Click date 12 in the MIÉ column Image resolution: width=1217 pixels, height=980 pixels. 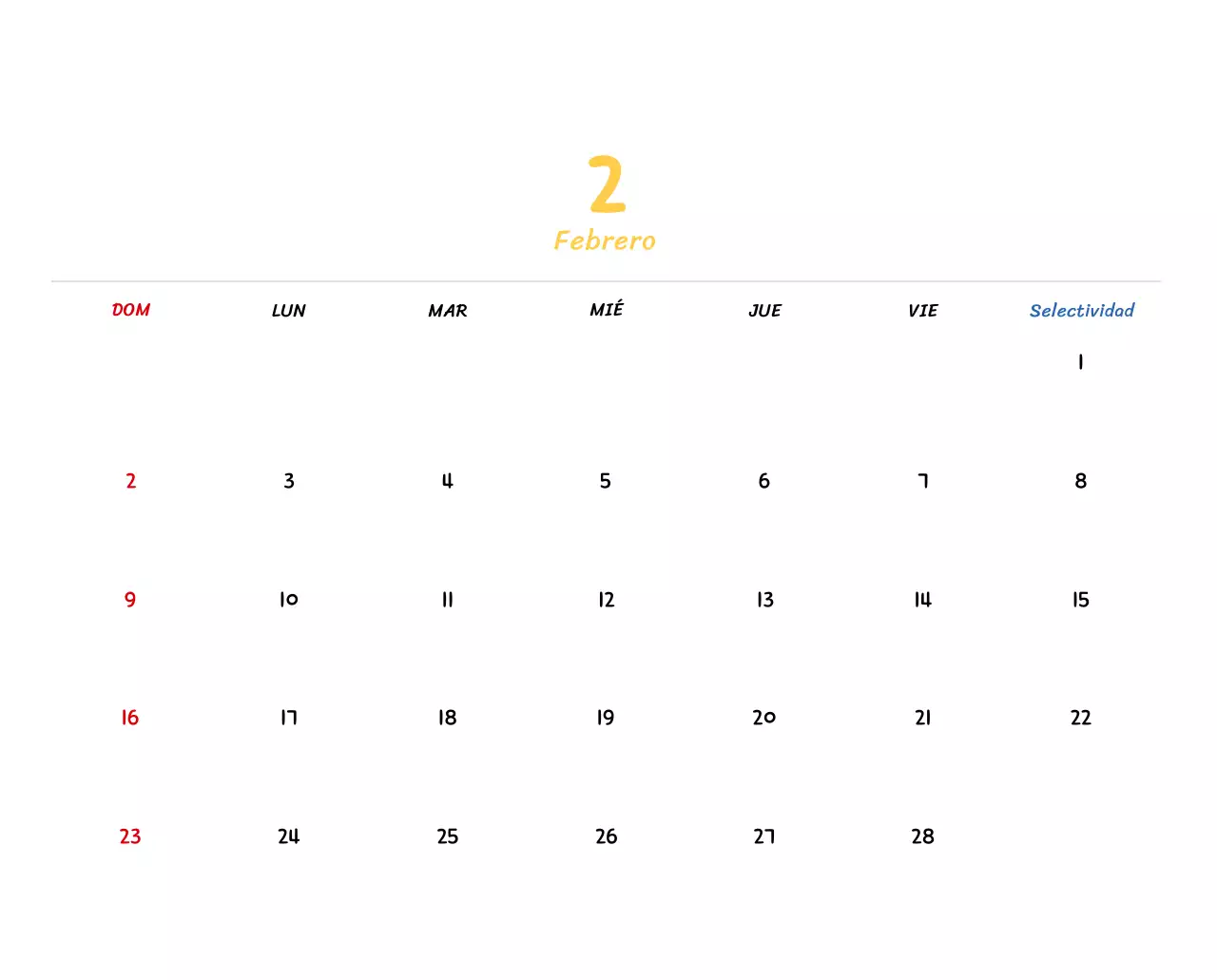click(x=607, y=600)
